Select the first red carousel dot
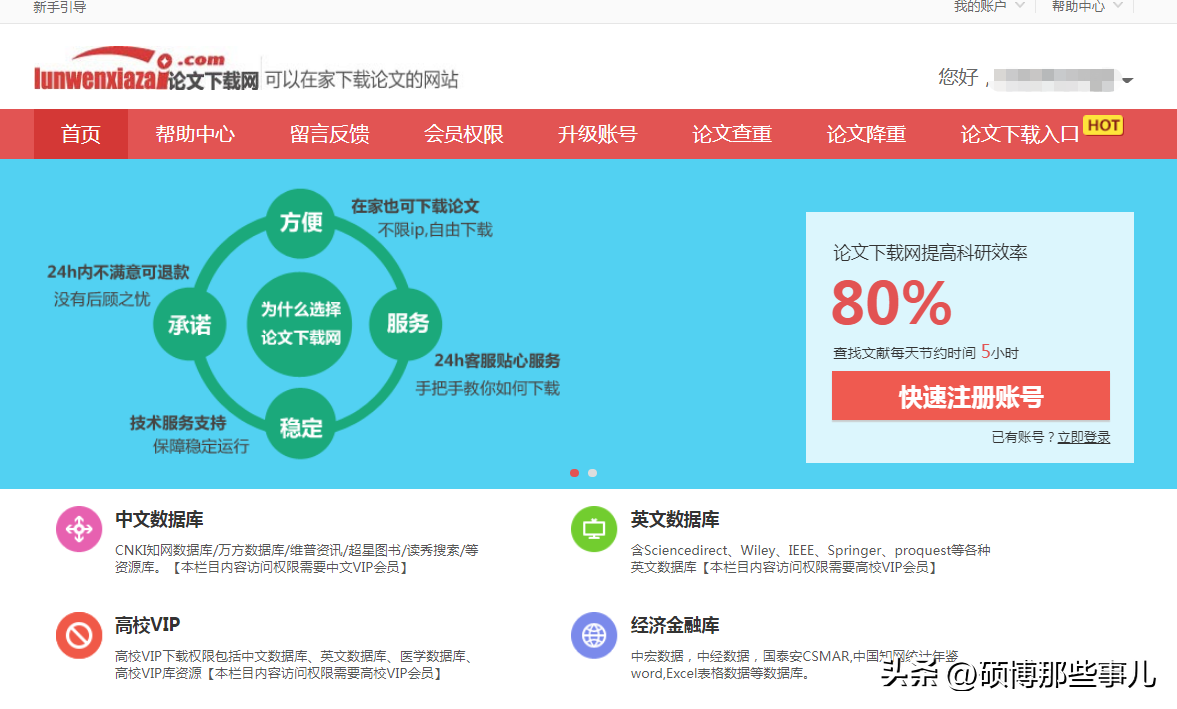 [574, 473]
